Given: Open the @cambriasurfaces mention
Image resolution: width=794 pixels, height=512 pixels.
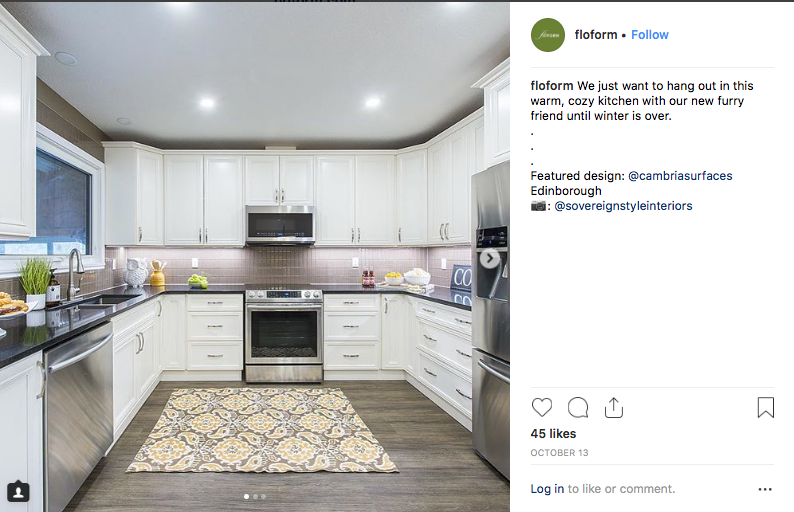Looking at the screenshot, I should pyautogui.click(x=680, y=176).
